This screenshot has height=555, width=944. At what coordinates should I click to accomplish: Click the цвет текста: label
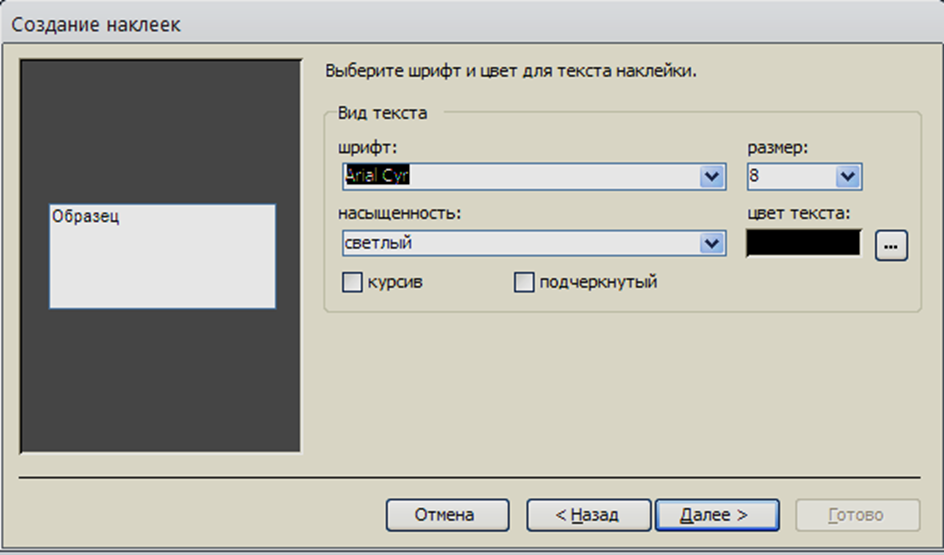point(798,214)
